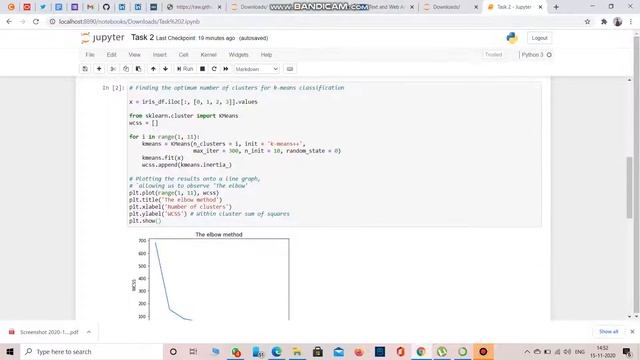The image size is (640, 360).
Task: Open the Windows Start menu
Action: tap(10, 351)
